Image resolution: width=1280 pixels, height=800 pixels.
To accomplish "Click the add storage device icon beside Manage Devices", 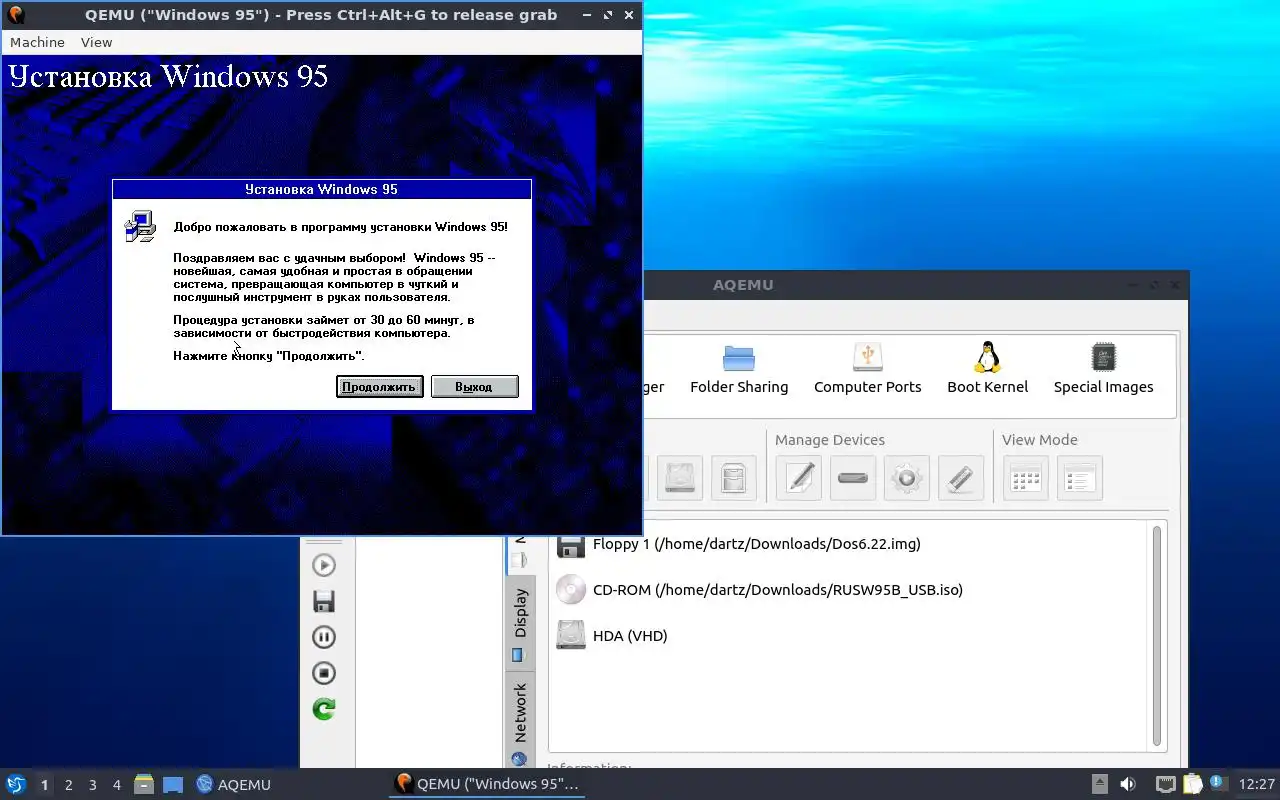I will 734,478.
